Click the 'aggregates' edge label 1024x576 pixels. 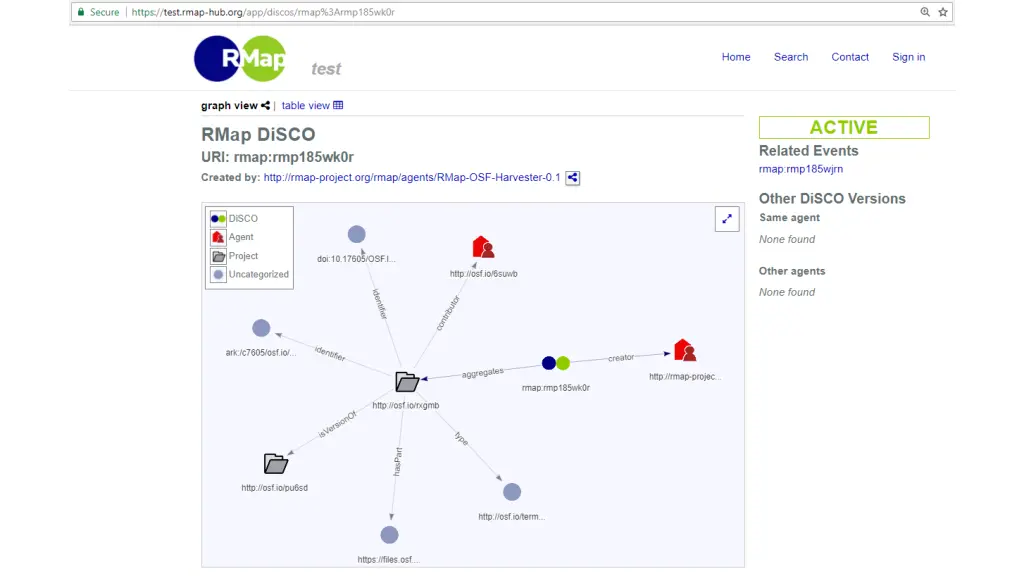[x=483, y=373]
